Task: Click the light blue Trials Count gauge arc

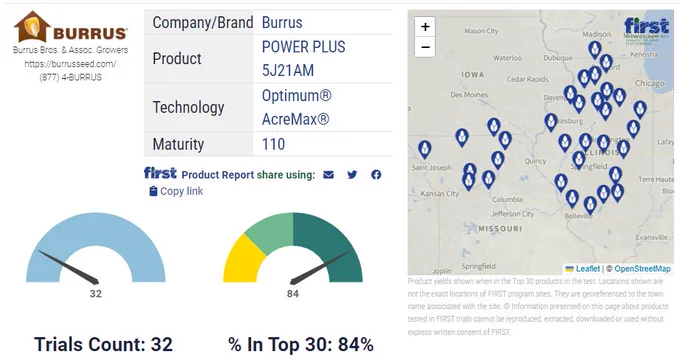Action: (x=96, y=230)
